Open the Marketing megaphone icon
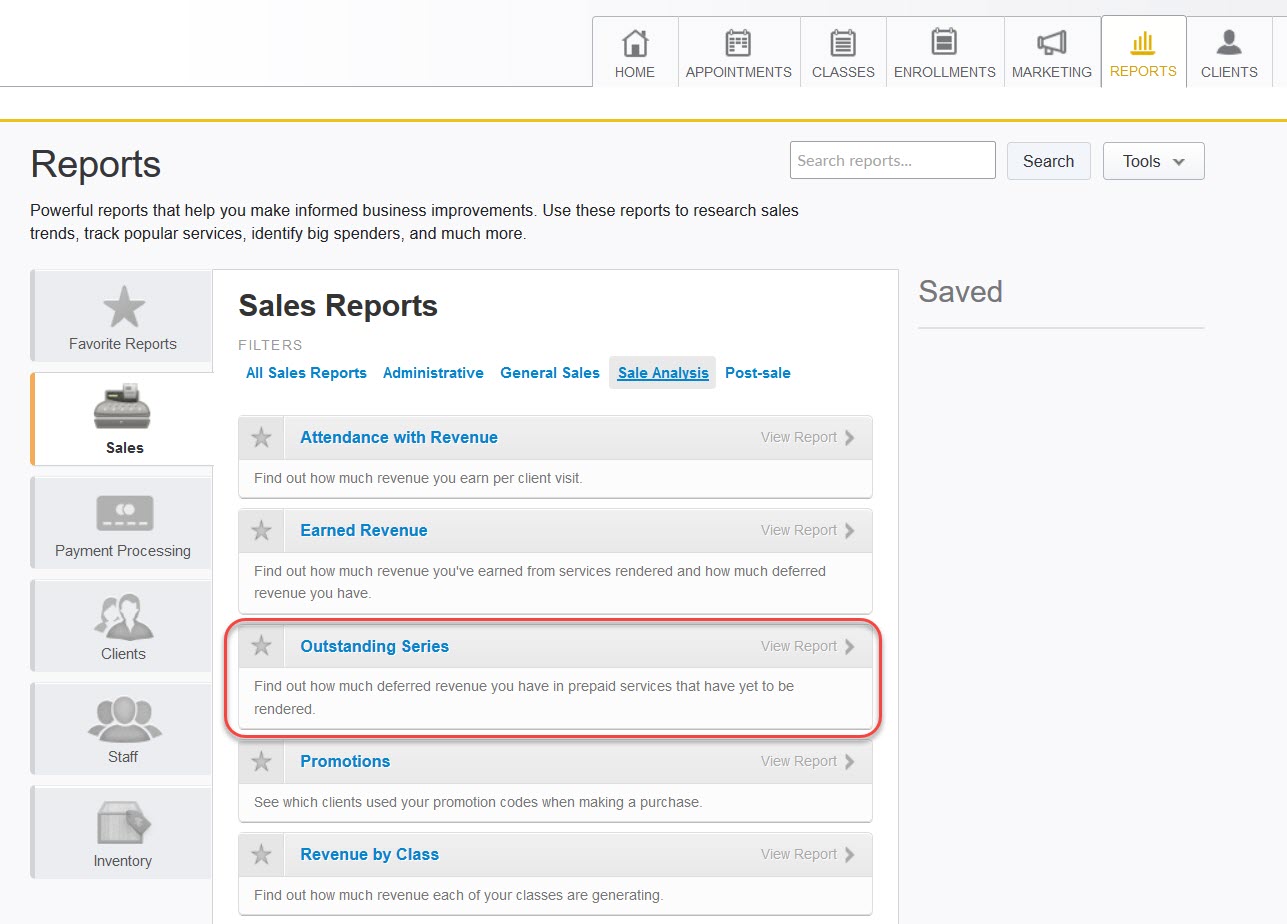Image resolution: width=1287 pixels, height=924 pixels. (x=1051, y=44)
